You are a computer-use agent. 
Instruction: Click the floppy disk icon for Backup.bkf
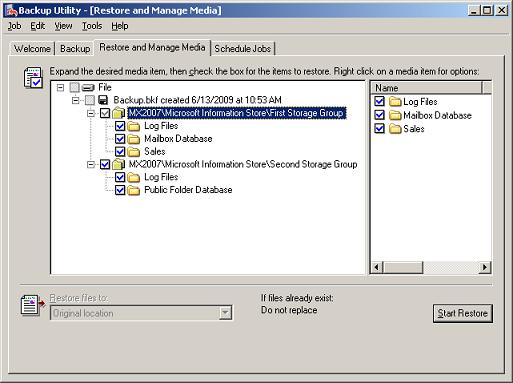click(x=103, y=100)
